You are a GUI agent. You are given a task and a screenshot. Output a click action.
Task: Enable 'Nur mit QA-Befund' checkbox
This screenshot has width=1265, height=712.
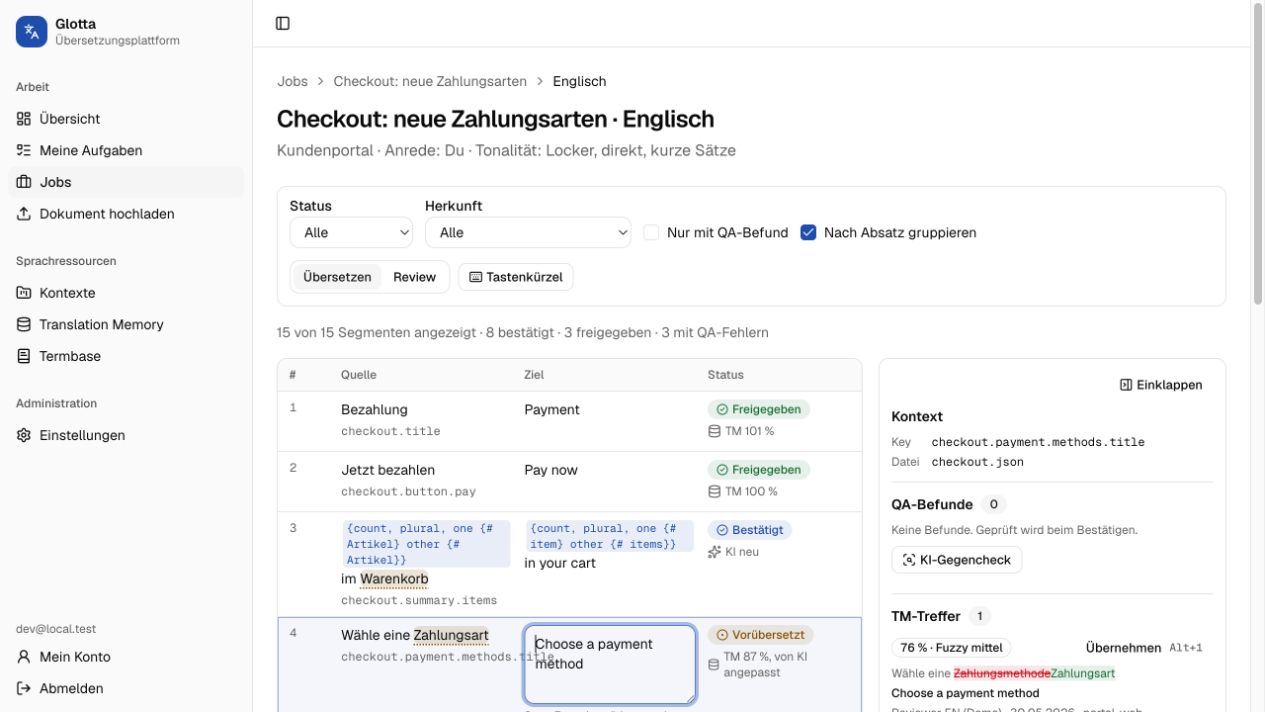[651, 232]
